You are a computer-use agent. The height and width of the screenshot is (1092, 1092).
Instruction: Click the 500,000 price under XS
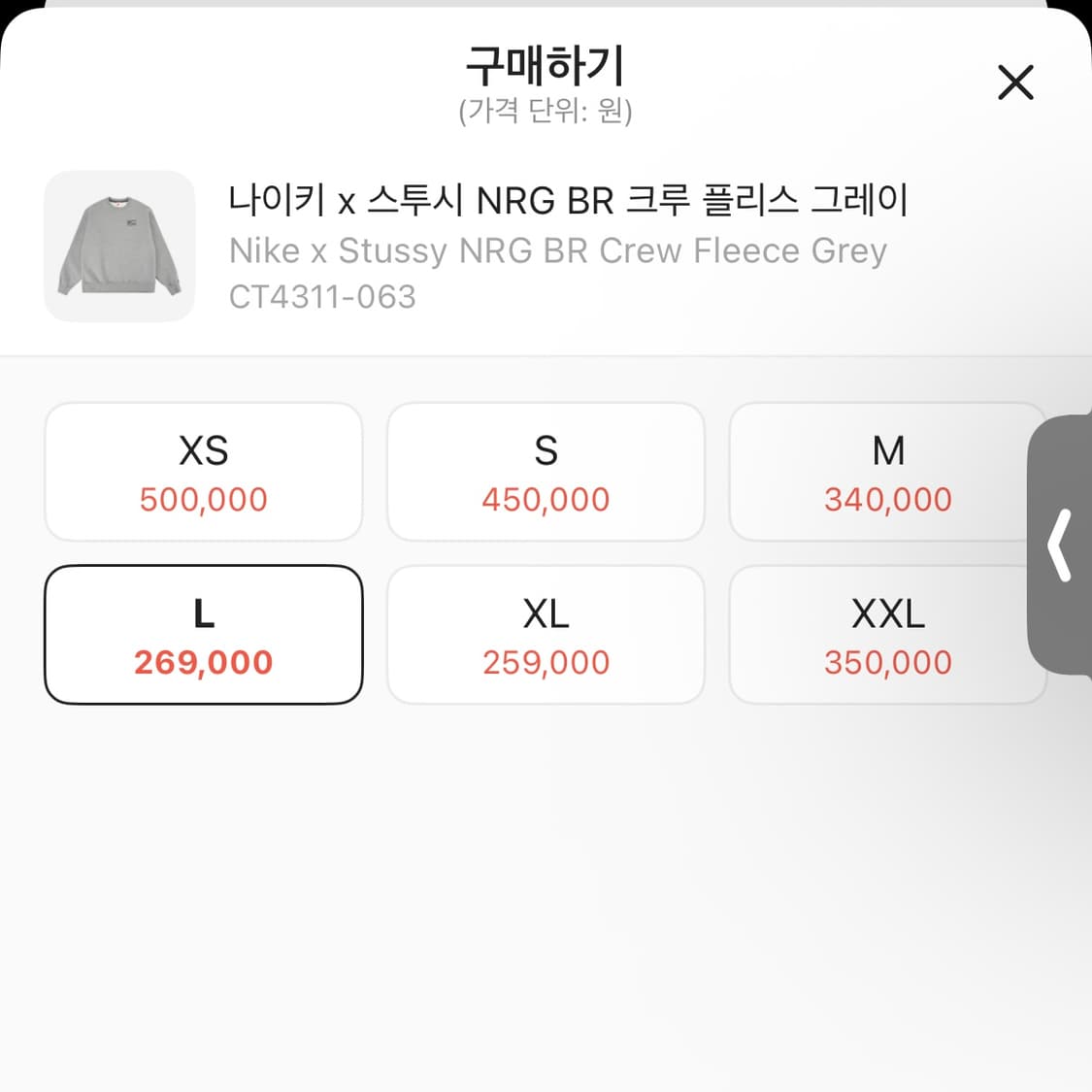[x=203, y=499]
